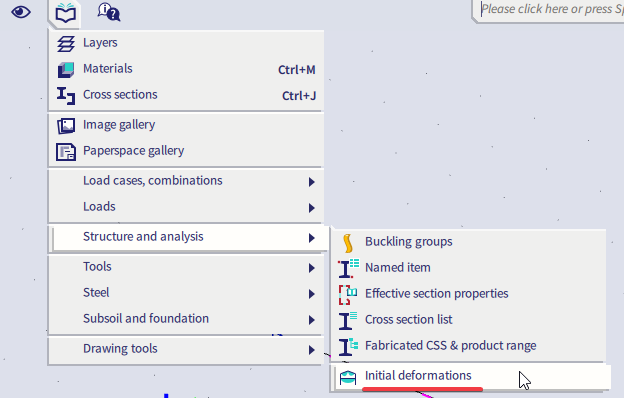Open Subsoil and foundation item
Screen dimensions: 624x398
[x=186, y=319]
